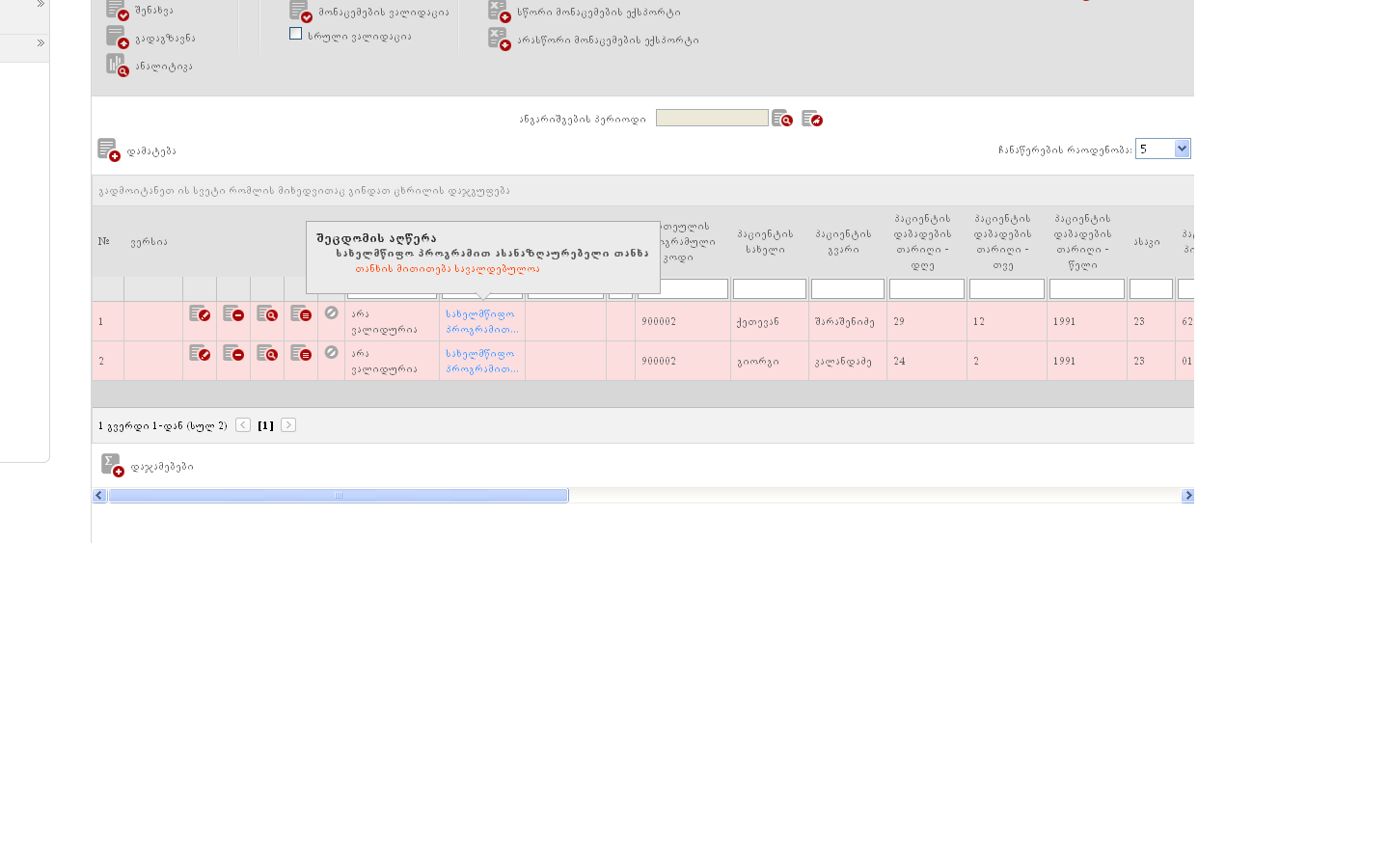Click the delete minus icon in row 2
1389x868 pixels.
click(233, 353)
